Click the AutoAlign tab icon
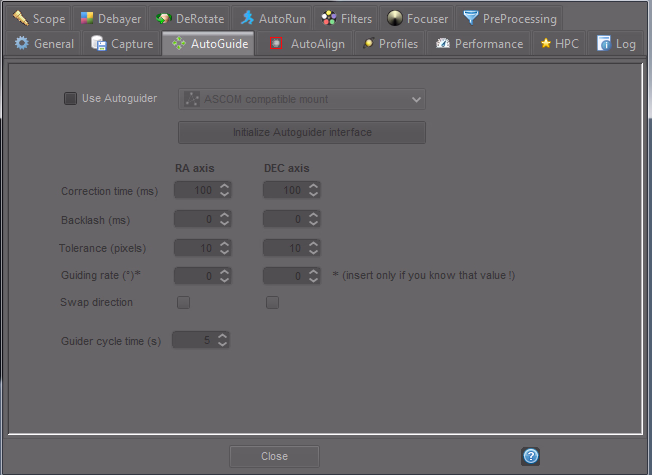Image resolution: width=652 pixels, height=475 pixels. 274,44
